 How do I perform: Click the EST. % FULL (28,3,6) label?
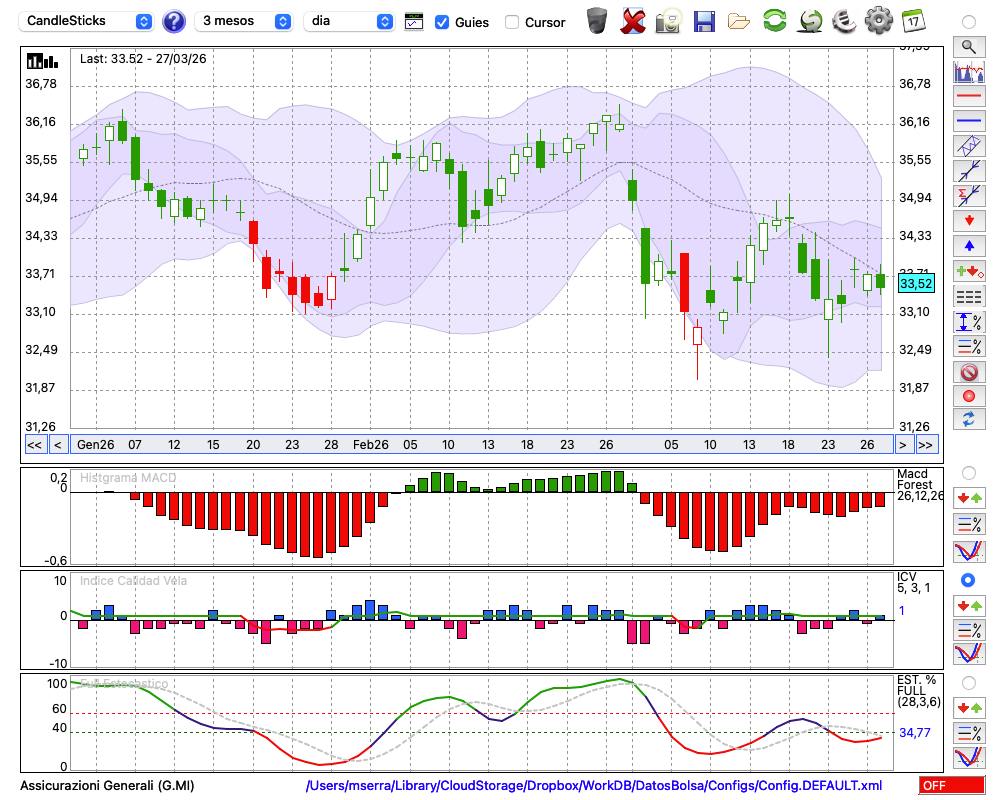(x=918, y=690)
